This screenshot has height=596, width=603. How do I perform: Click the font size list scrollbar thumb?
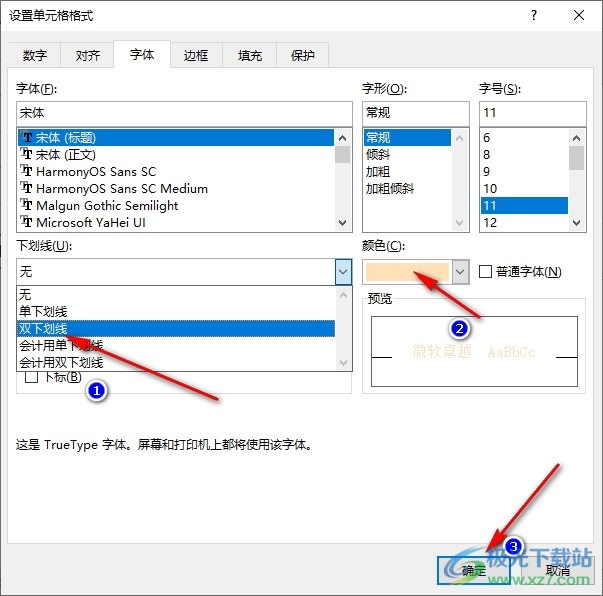576,158
